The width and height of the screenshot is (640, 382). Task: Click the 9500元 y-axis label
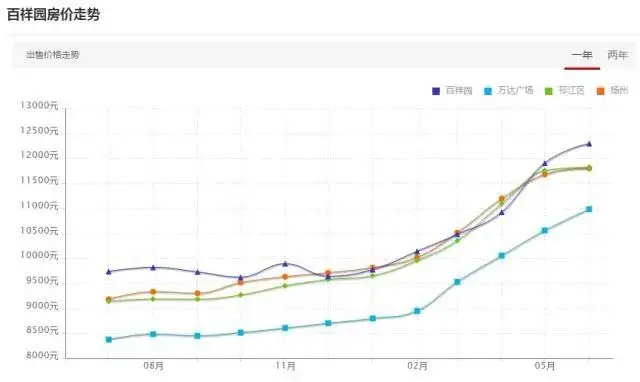[x=42, y=281]
